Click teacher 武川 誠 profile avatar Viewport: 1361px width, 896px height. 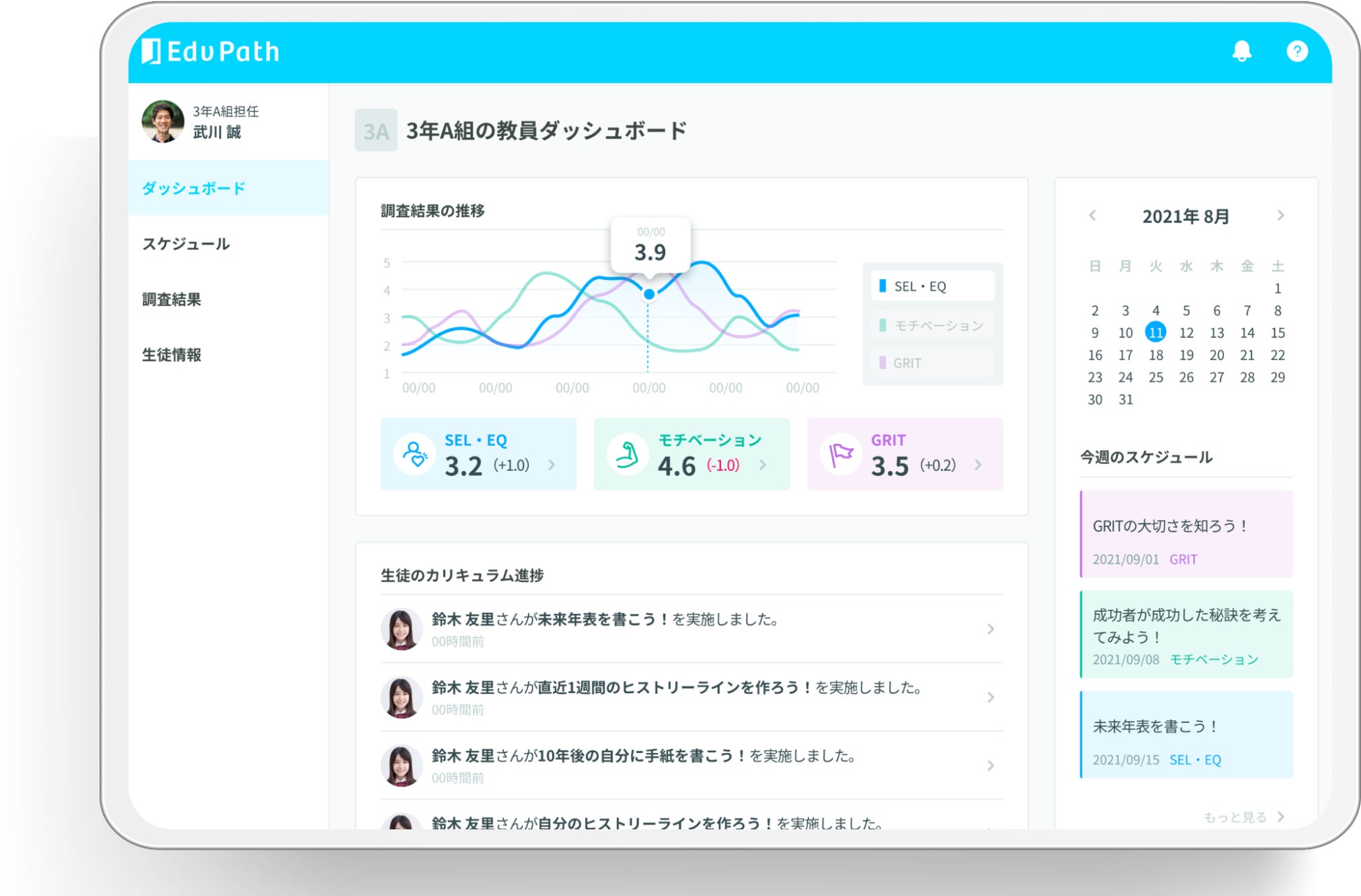[163, 121]
